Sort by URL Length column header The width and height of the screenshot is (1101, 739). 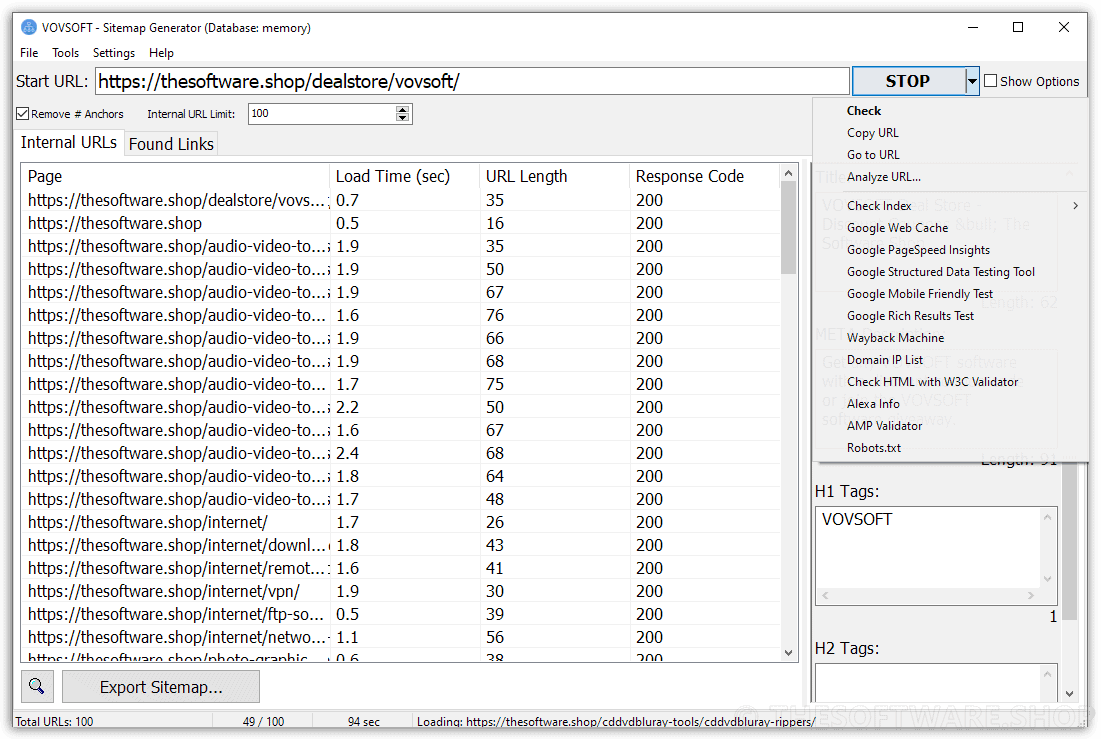[555, 176]
